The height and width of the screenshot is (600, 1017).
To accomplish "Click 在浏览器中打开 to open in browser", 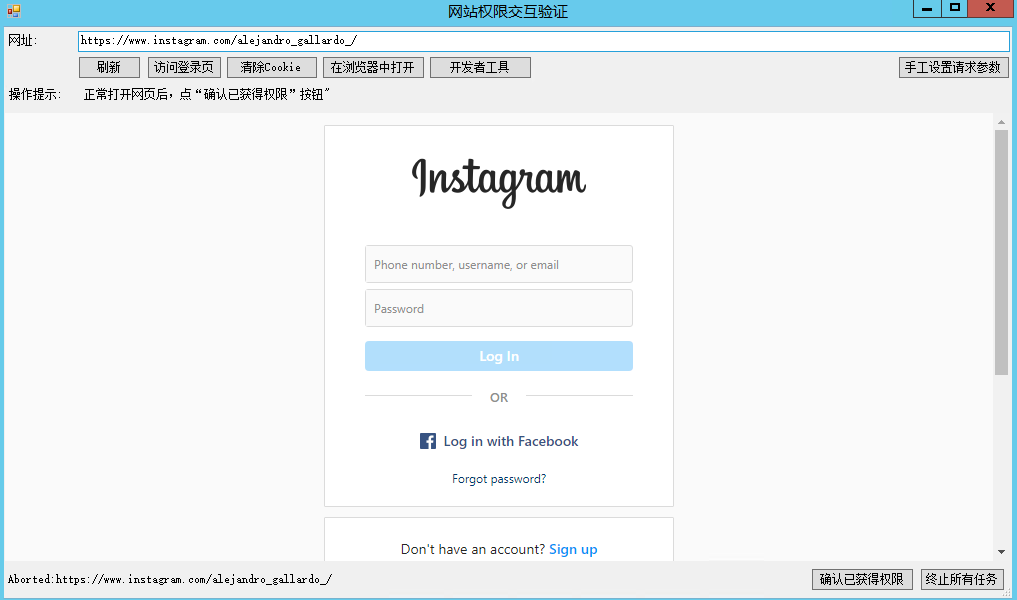I will point(373,67).
